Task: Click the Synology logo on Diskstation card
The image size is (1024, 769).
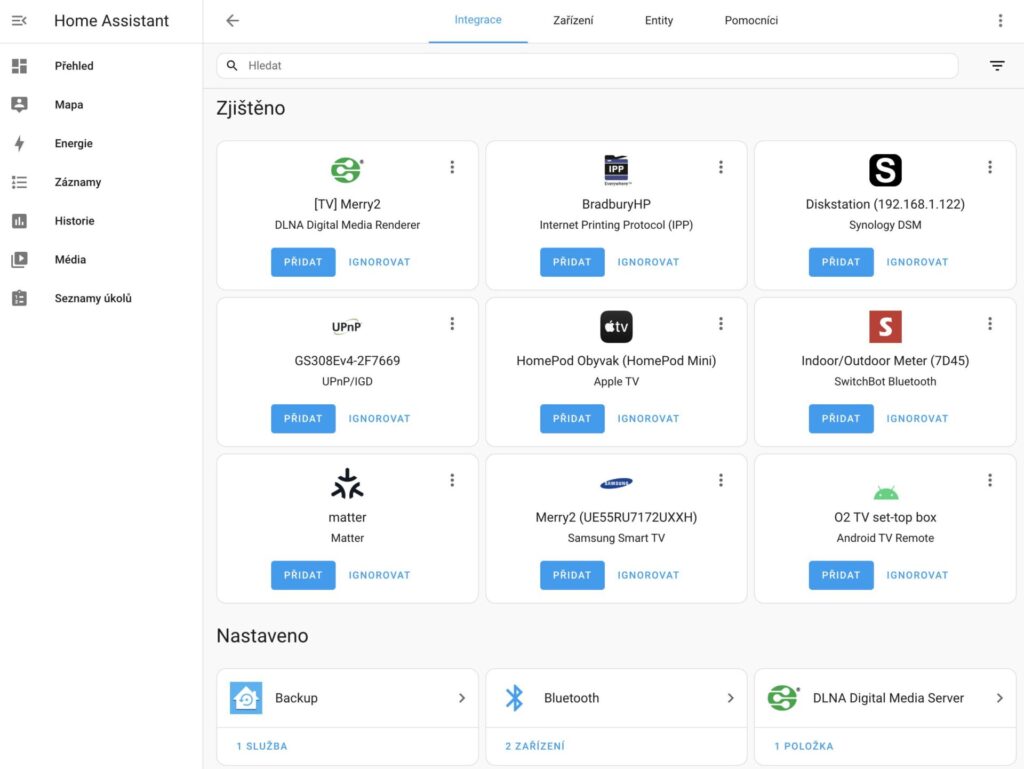Action: pyautogui.click(x=885, y=170)
